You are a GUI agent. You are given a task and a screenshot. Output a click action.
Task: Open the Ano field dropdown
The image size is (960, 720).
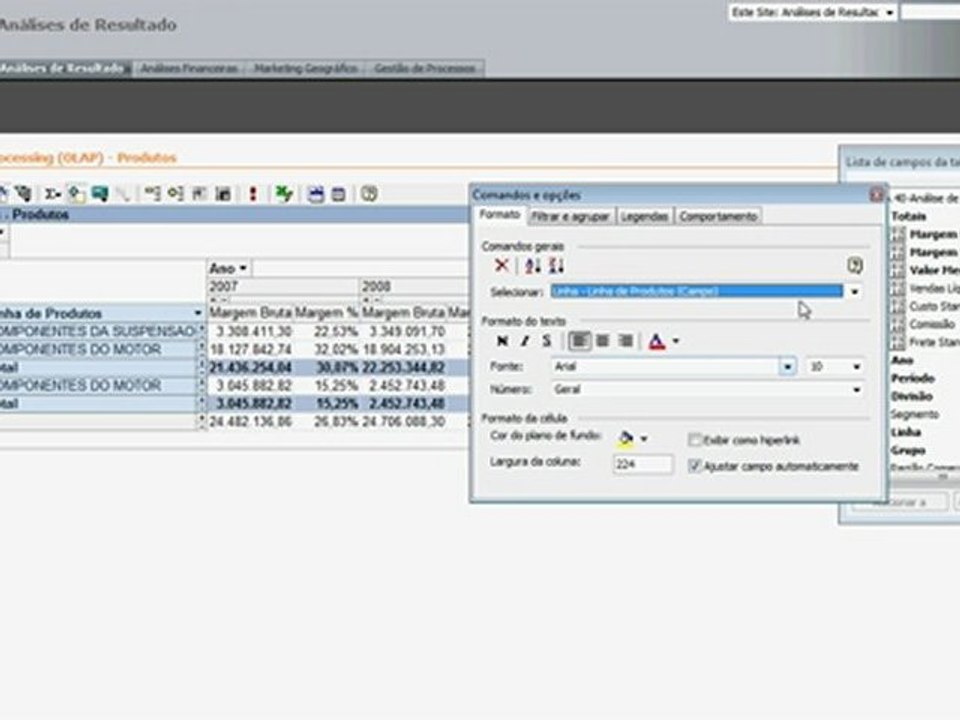tap(243, 268)
